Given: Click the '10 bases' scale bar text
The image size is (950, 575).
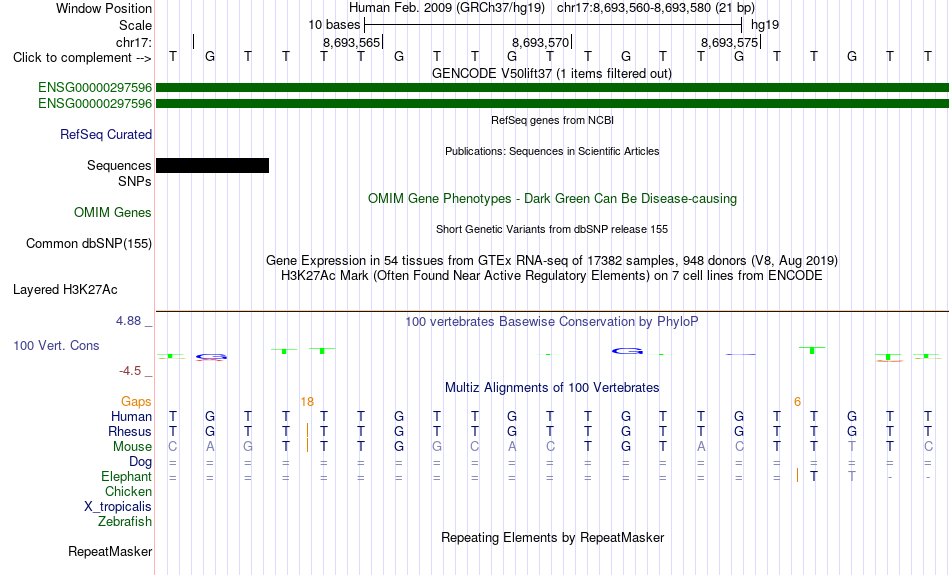Looking at the screenshot, I should (334, 25).
